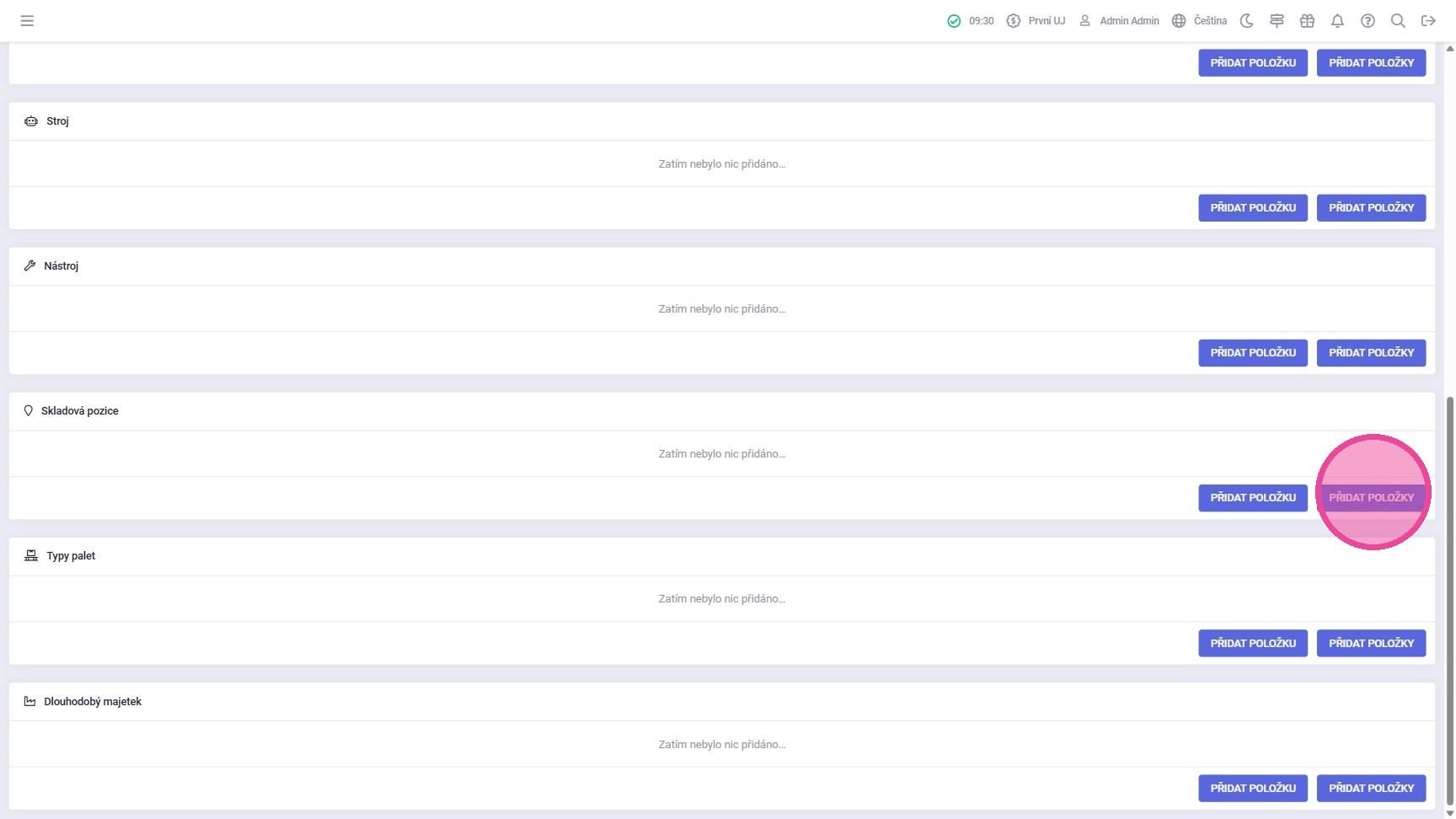This screenshot has width=1456, height=819.
Task: Open the První UJ unit selector
Action: pos(1036,21)
